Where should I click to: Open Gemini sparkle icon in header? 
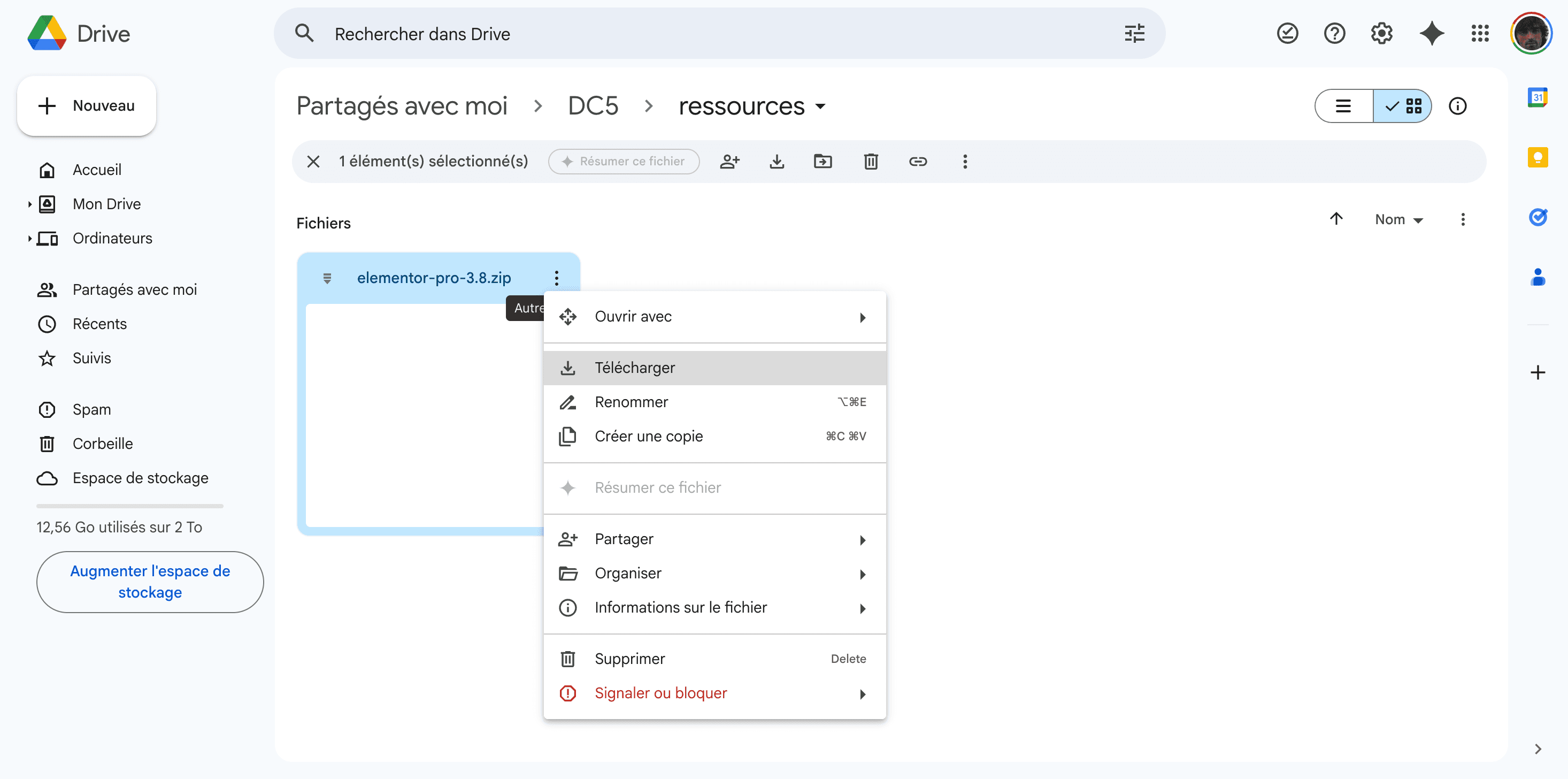pyautogui.click(x=1432, y=34)
